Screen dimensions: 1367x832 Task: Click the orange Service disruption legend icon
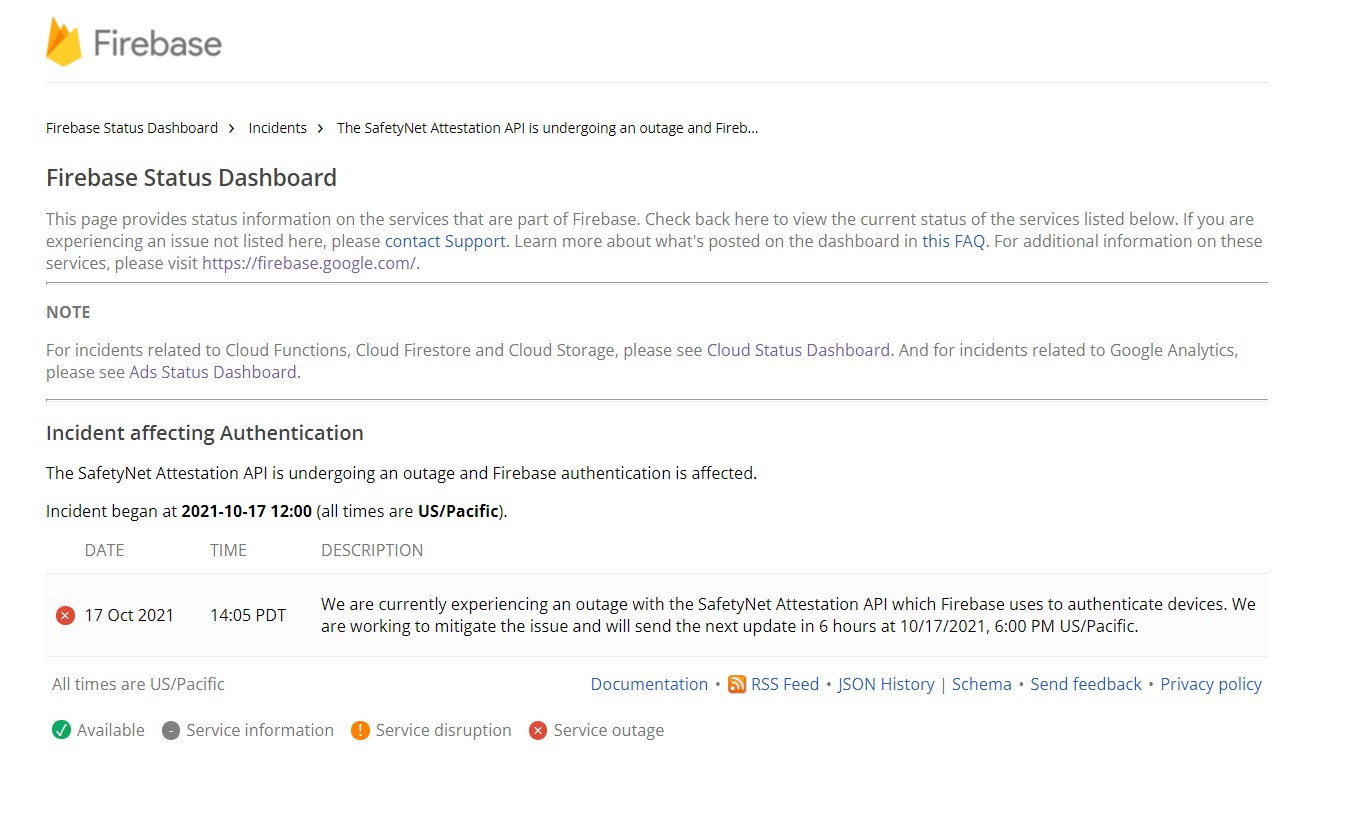pos(360,730)
